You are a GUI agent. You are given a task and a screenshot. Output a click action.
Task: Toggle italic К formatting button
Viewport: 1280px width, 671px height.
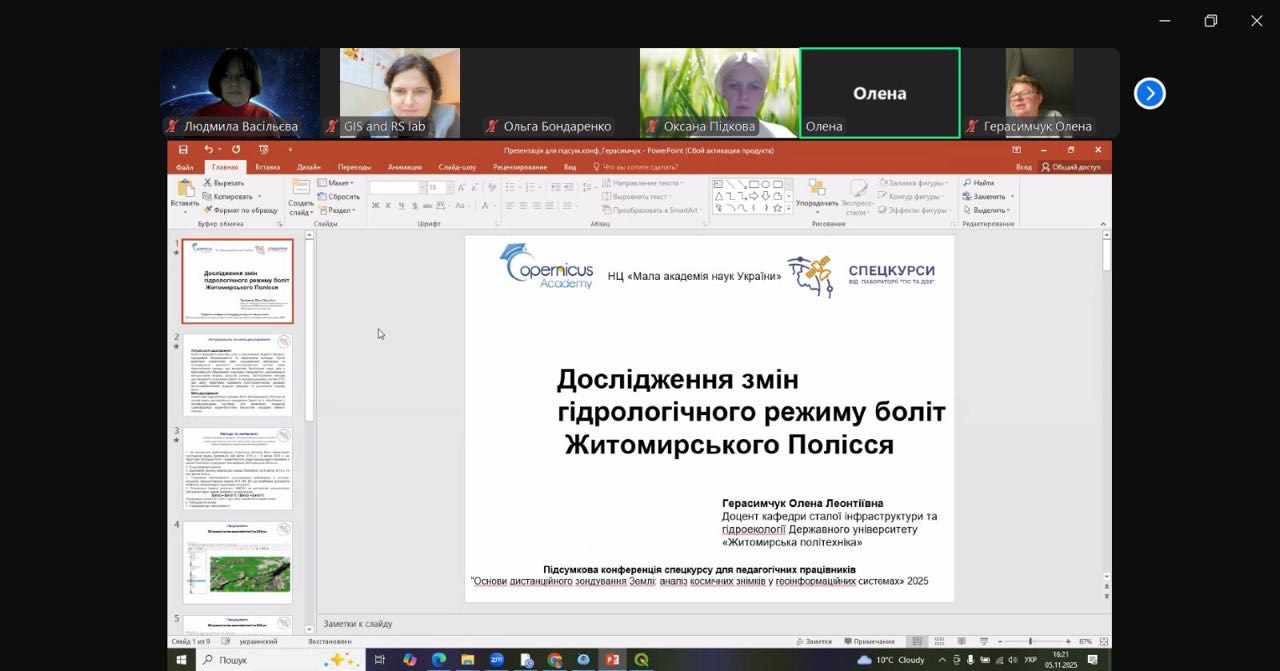point(389,206)
